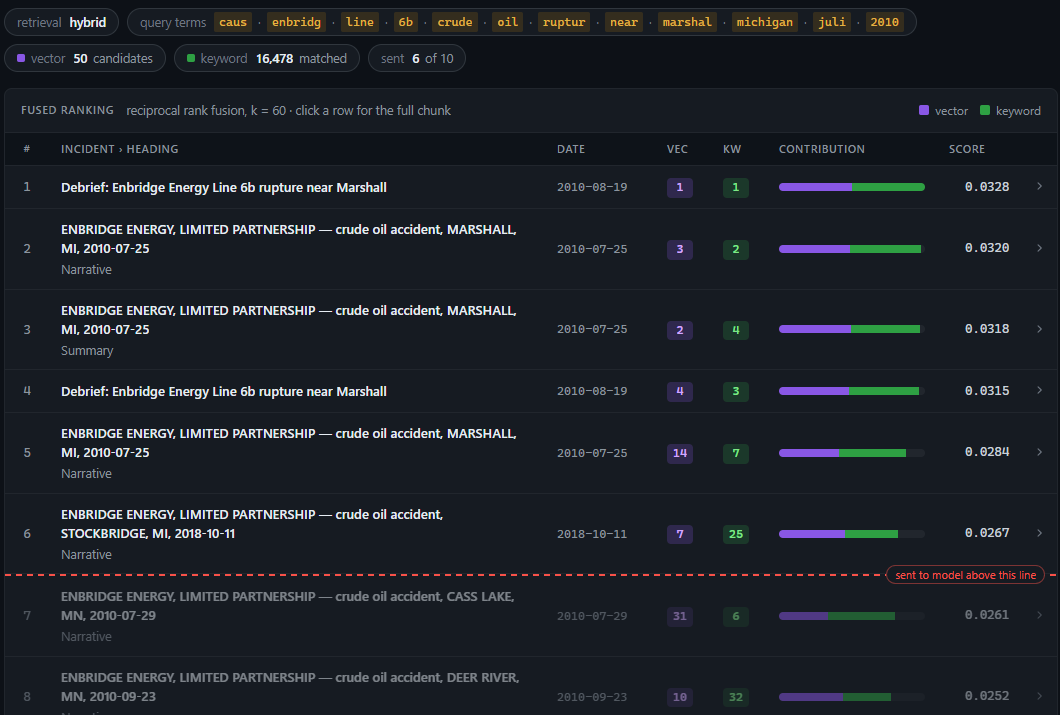Select the 'marshal' query term chip

coord(687,22)
